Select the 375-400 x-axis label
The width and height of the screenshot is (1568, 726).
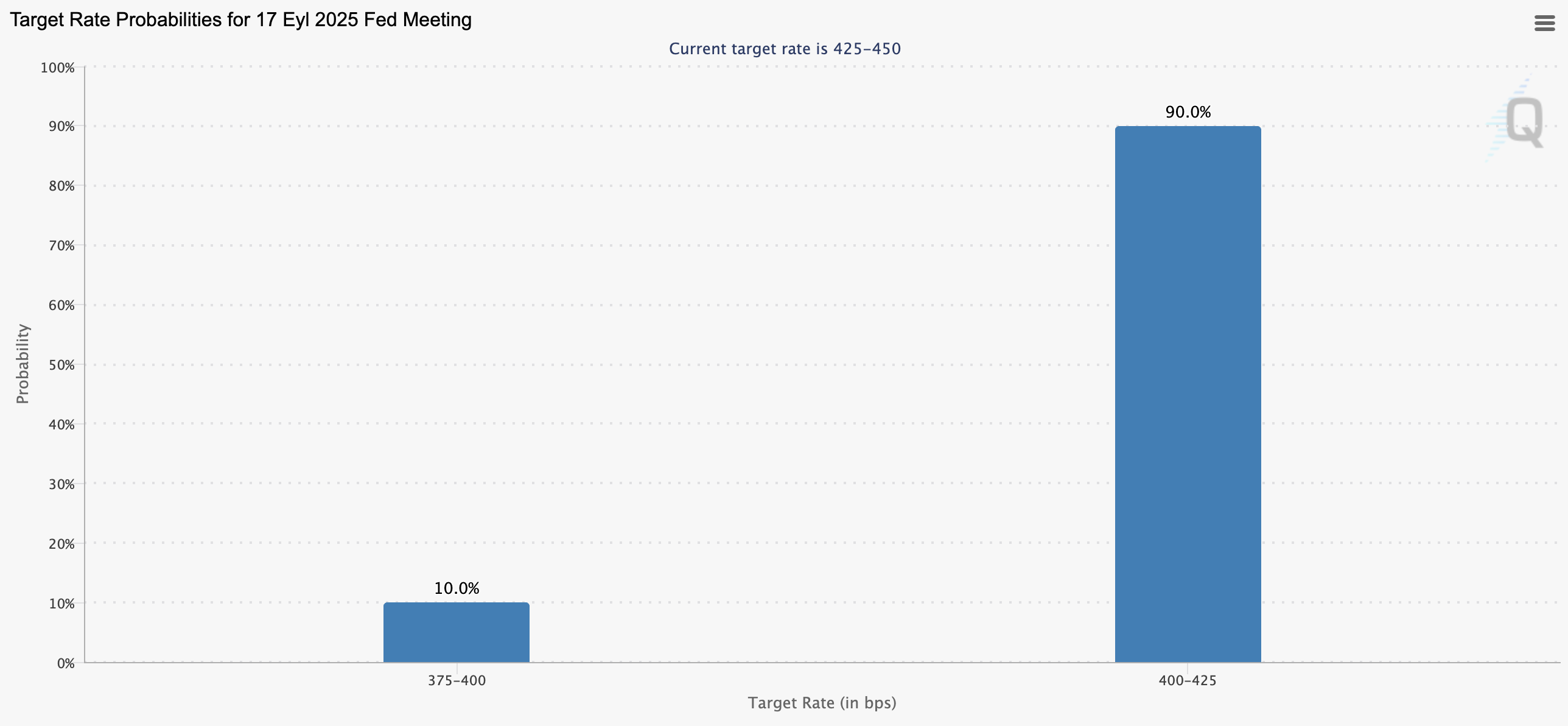coord(457,680)
